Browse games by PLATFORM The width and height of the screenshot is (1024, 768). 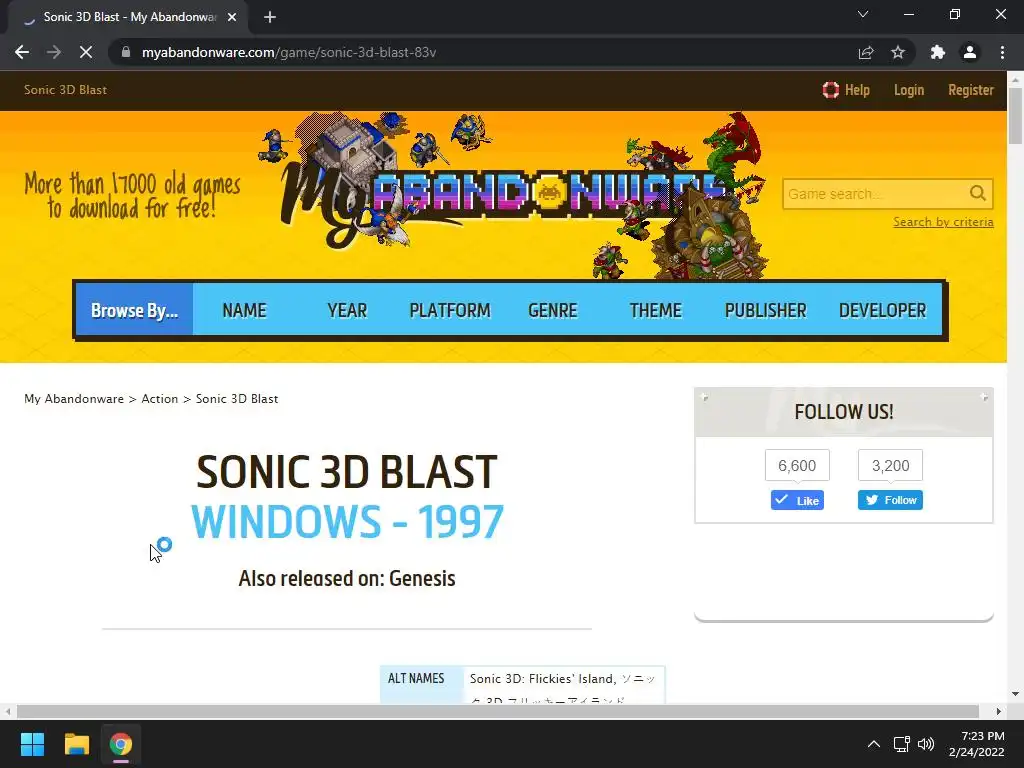[449, 310]
